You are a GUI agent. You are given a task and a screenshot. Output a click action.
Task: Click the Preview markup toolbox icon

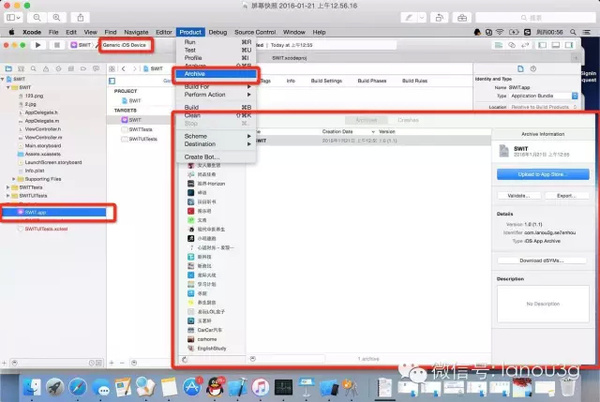pyautogui.click(x=462, y=18)
